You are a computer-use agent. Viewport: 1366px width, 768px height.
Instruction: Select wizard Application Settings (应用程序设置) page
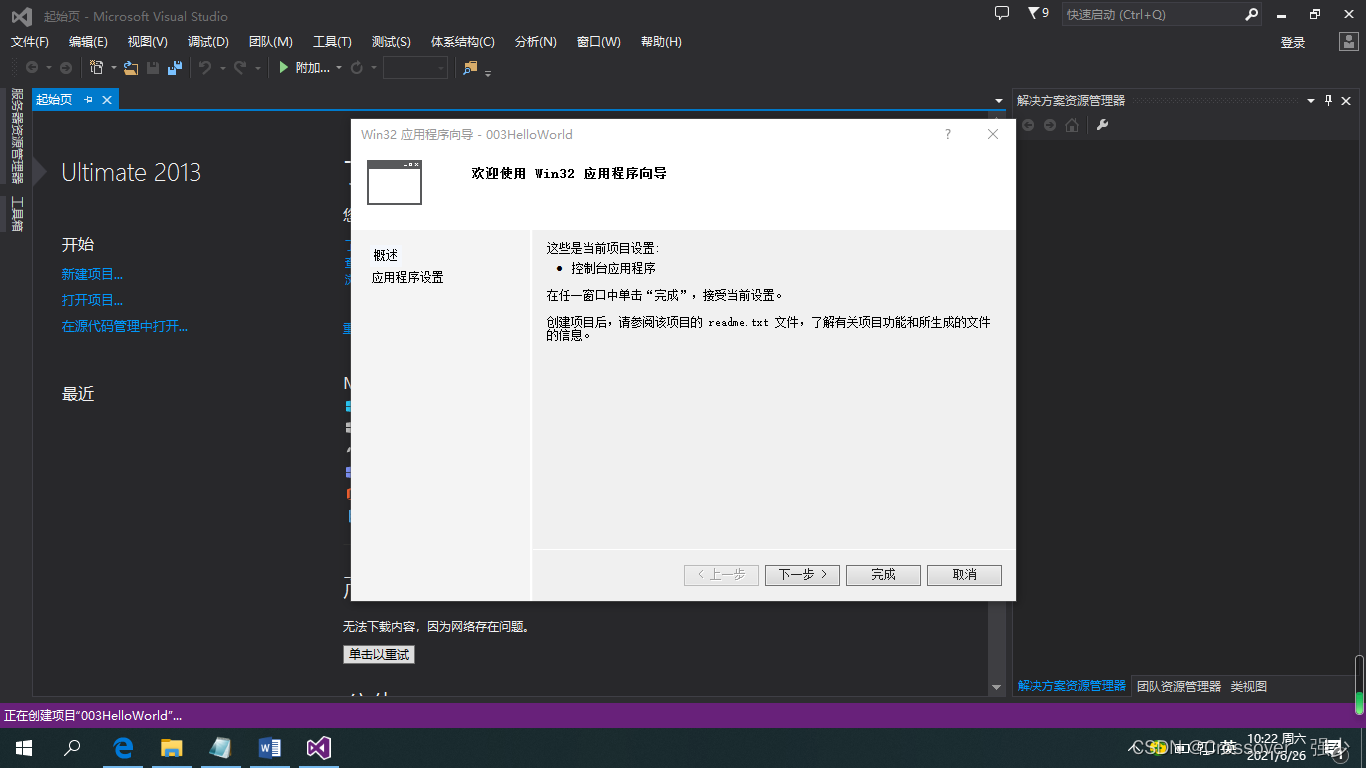pos(407,277)
